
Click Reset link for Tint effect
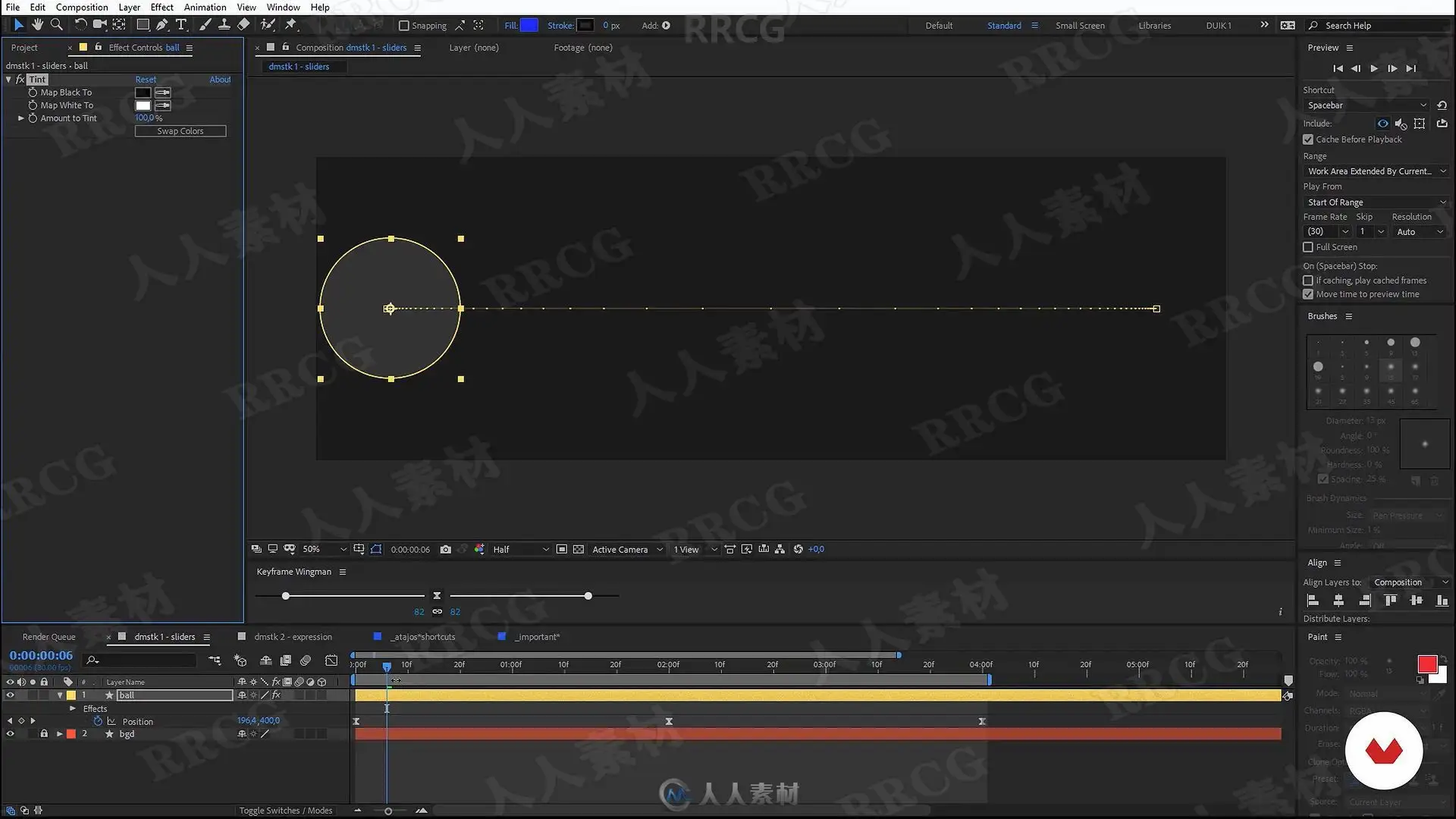[146, 80]
